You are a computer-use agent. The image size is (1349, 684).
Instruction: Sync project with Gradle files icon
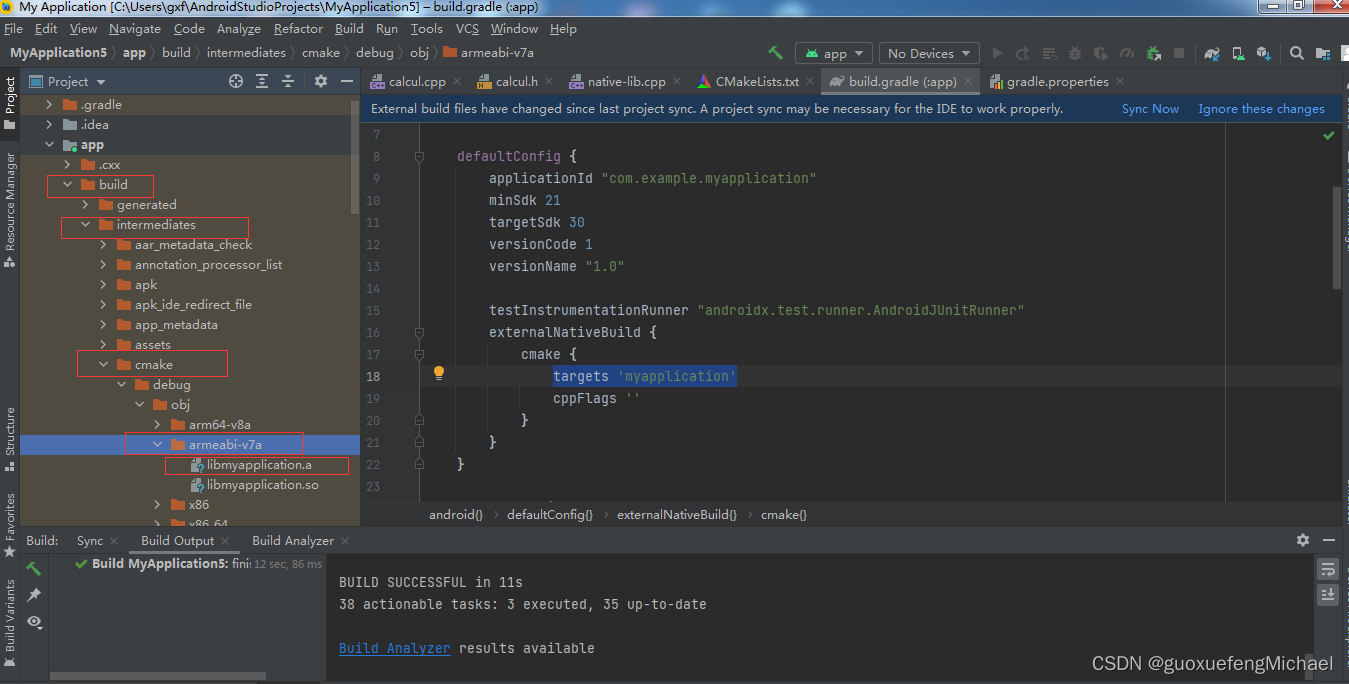click(1211, 53)
